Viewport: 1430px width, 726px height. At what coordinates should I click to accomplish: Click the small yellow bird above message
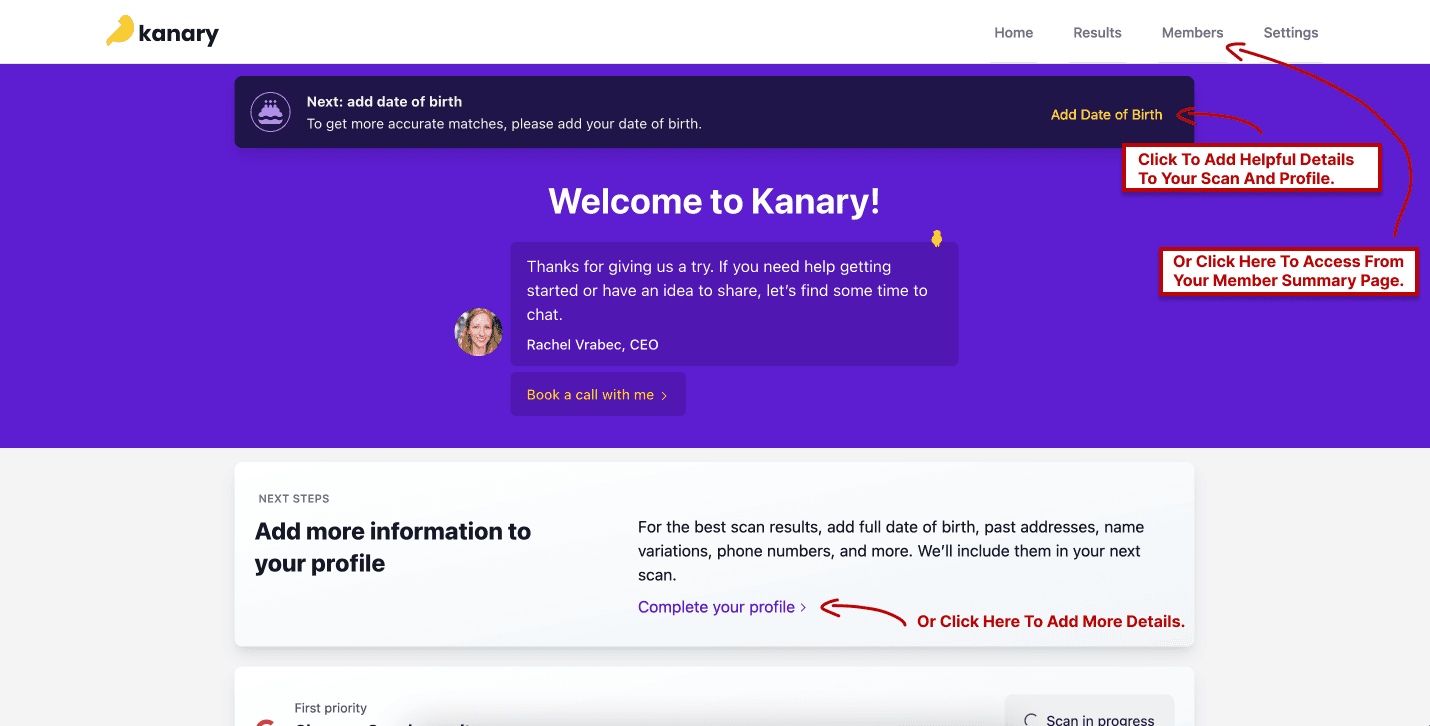pyautogui.click(x=937, y=238)
